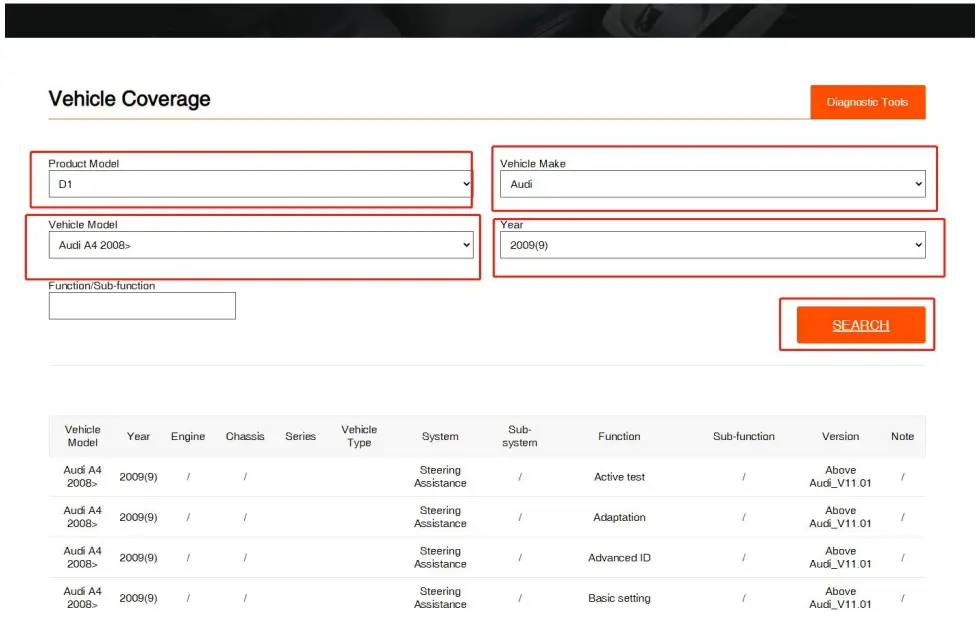Viewport: 979px width, 627px height.
Task: Click 2009(9) year in the Adaptation row
Action: click(138, 518)
